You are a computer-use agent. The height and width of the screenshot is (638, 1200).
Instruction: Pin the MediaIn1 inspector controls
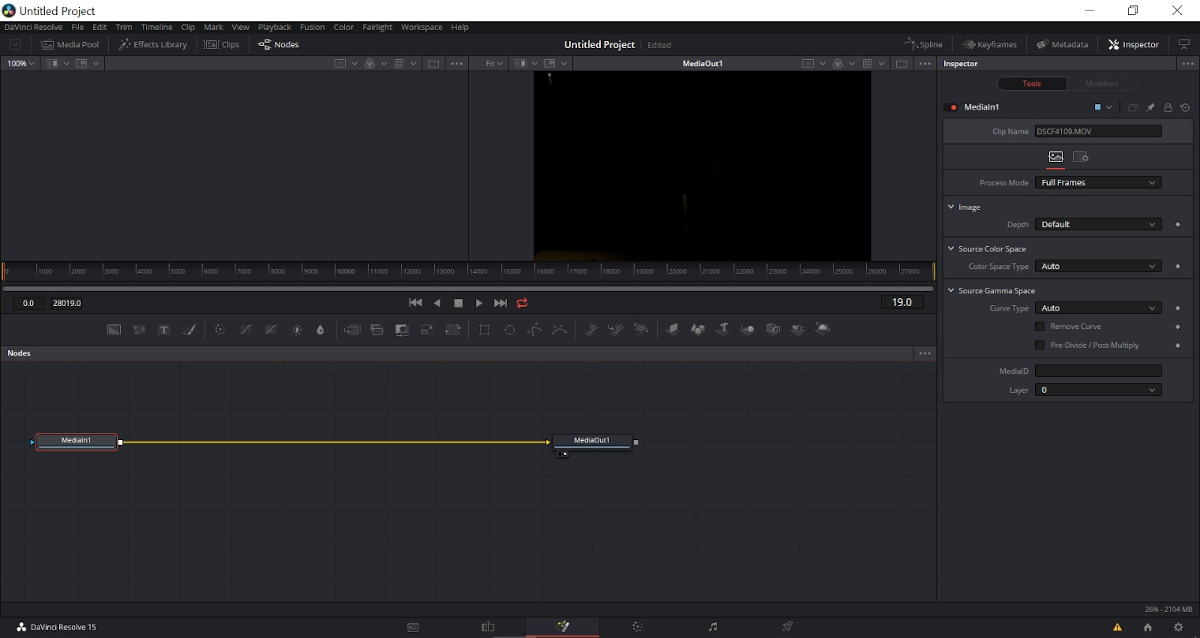1150,107
